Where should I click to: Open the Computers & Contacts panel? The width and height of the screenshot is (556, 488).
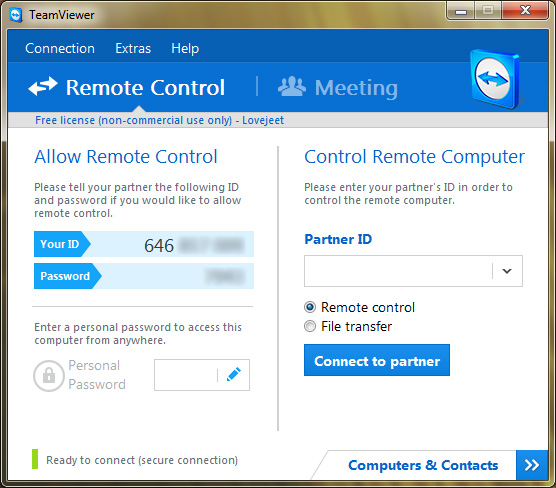[x=423, y=465]
